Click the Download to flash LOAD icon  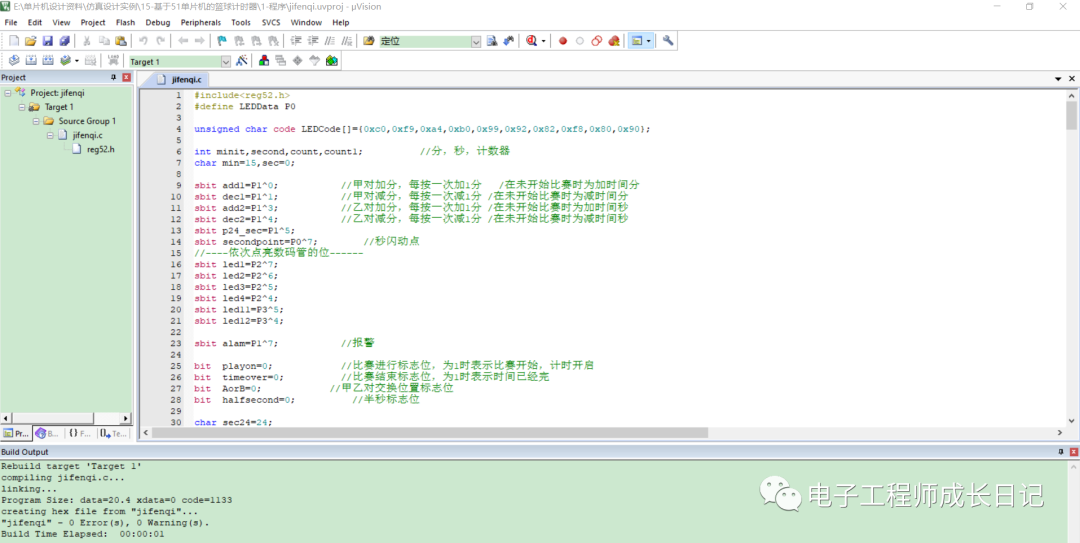[113, 61]
